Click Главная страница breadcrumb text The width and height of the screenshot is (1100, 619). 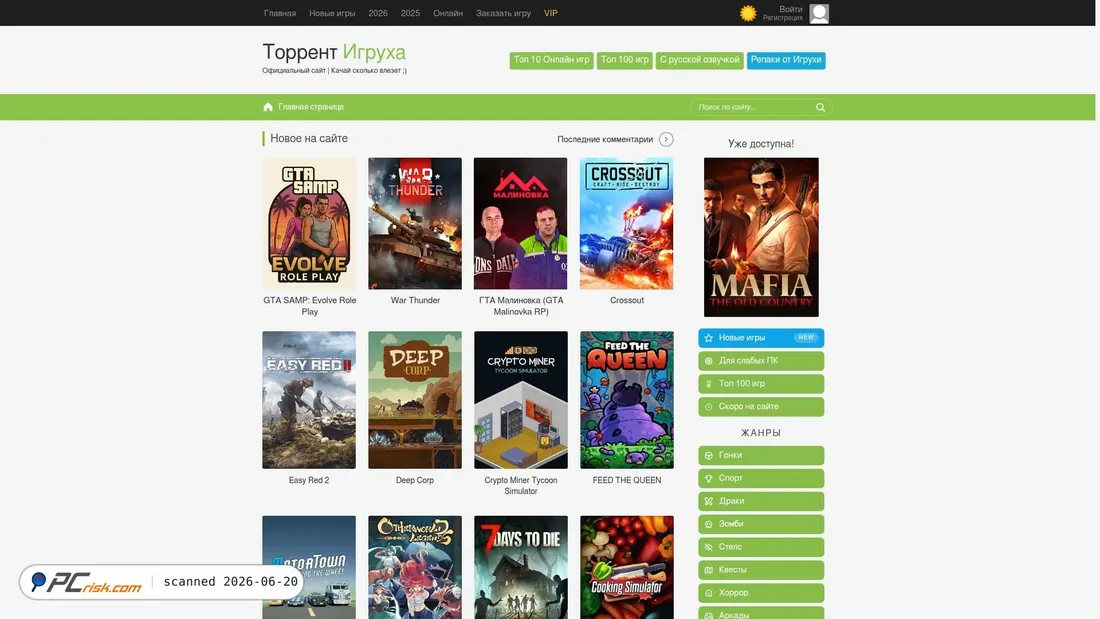[x=311, y=107]
